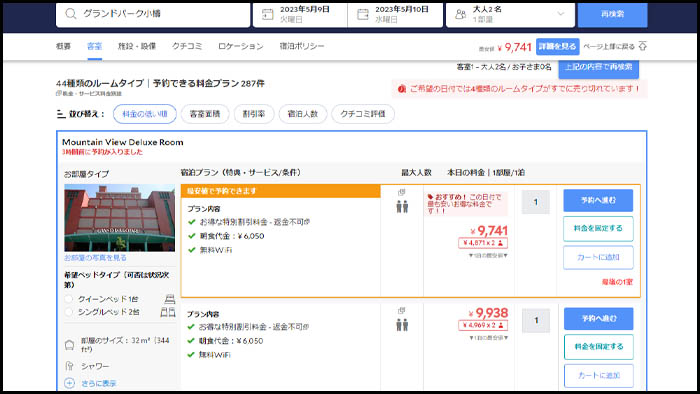Click two-person icon in ¥9,938 plan
The height and width of the screenshot is (394, 700).
click(402, 325)
